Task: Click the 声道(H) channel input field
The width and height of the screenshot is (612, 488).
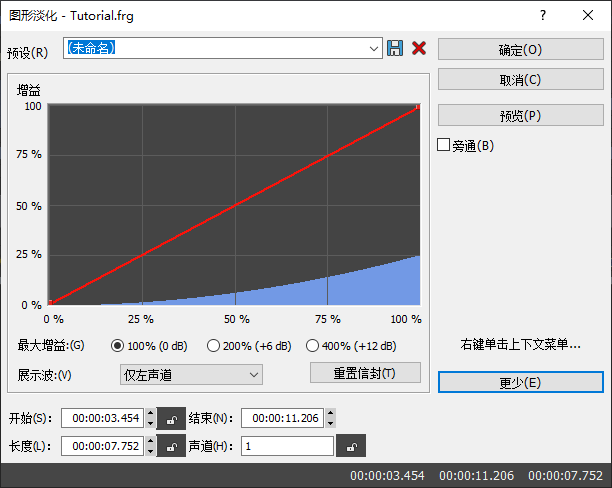Action: click(287, 446)
